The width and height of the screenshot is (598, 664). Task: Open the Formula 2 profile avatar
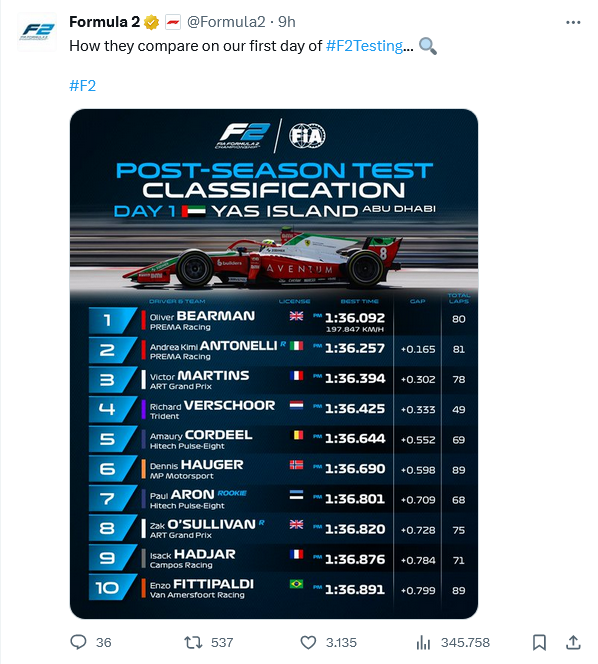[37, 32]
